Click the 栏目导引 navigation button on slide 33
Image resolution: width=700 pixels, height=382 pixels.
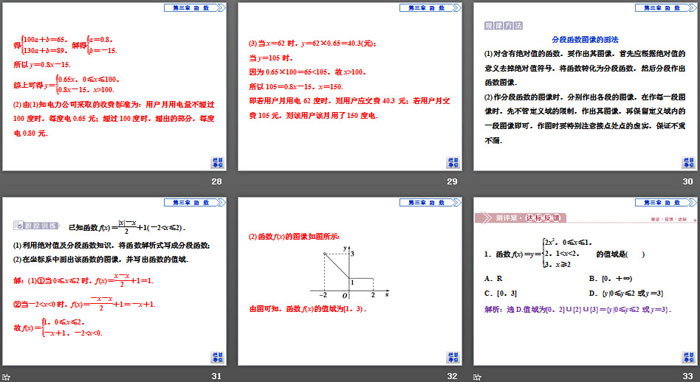[x=688, y=357]
